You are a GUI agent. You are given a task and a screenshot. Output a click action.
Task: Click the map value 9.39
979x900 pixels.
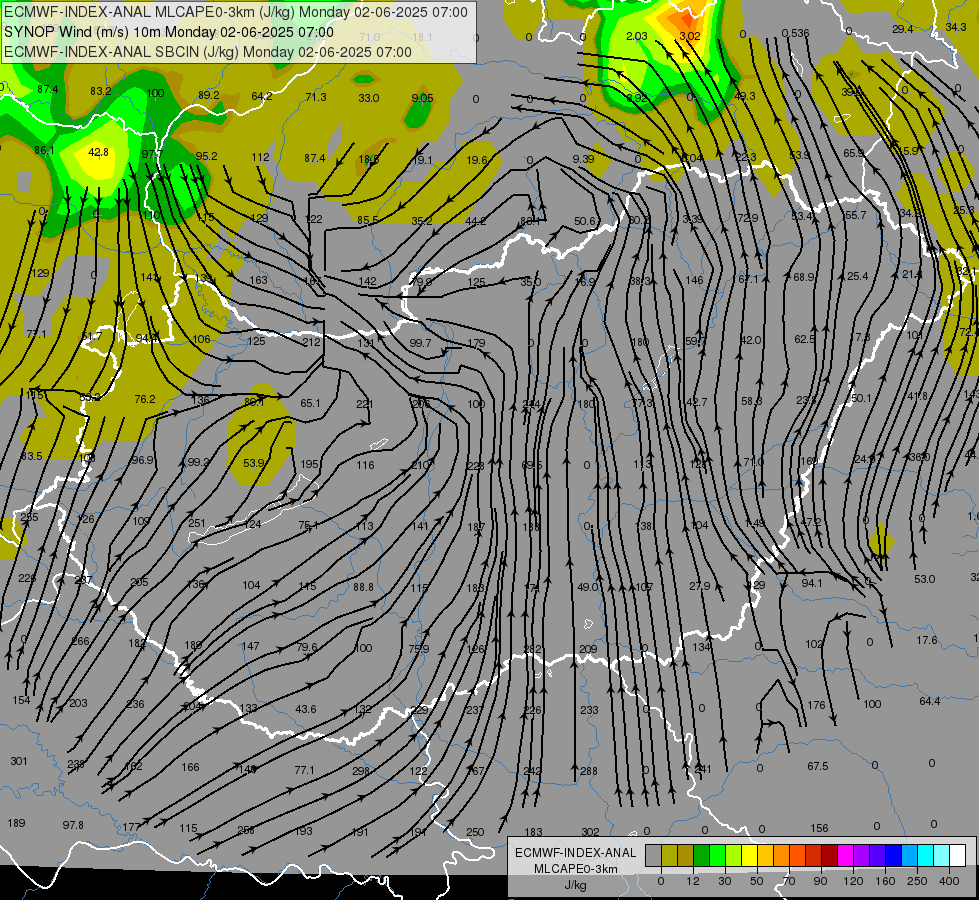click(x=583, y=159)
